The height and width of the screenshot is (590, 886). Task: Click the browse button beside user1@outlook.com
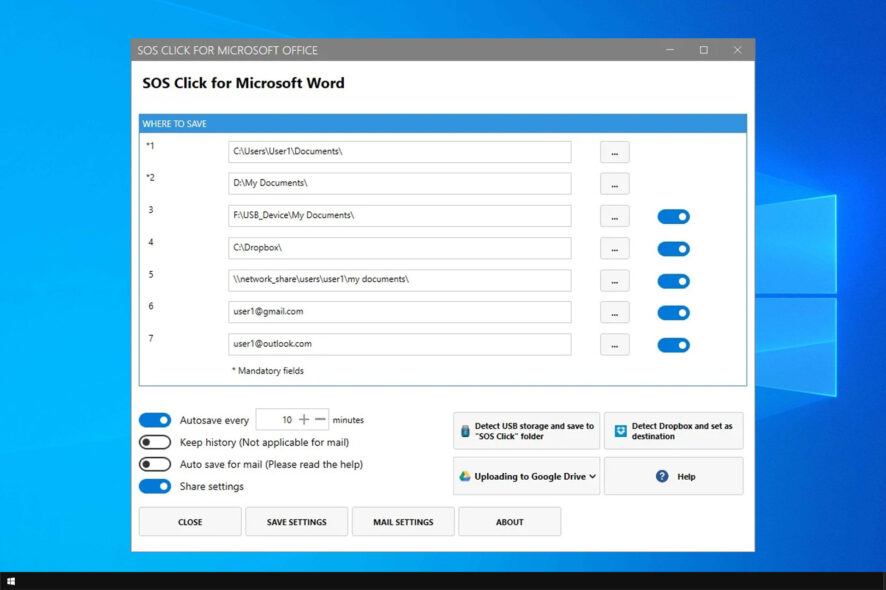coord(615,345)
